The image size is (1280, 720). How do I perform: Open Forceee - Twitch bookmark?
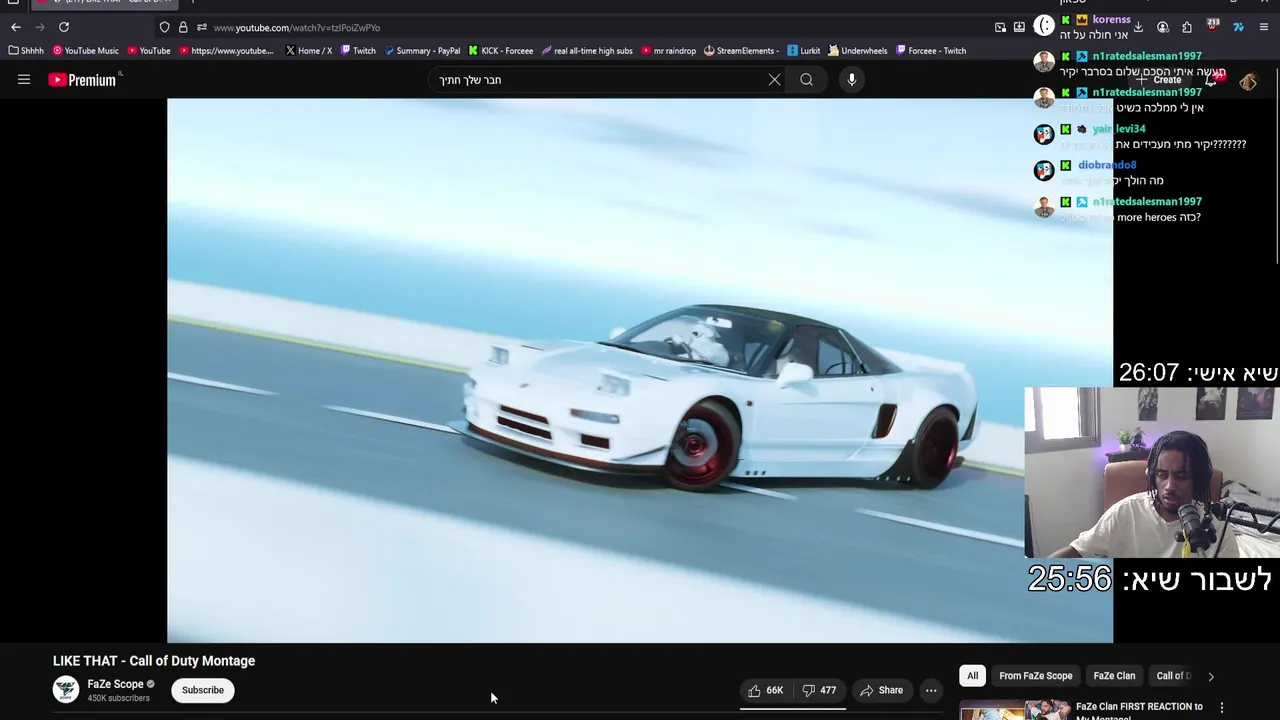tap(931, 51)
